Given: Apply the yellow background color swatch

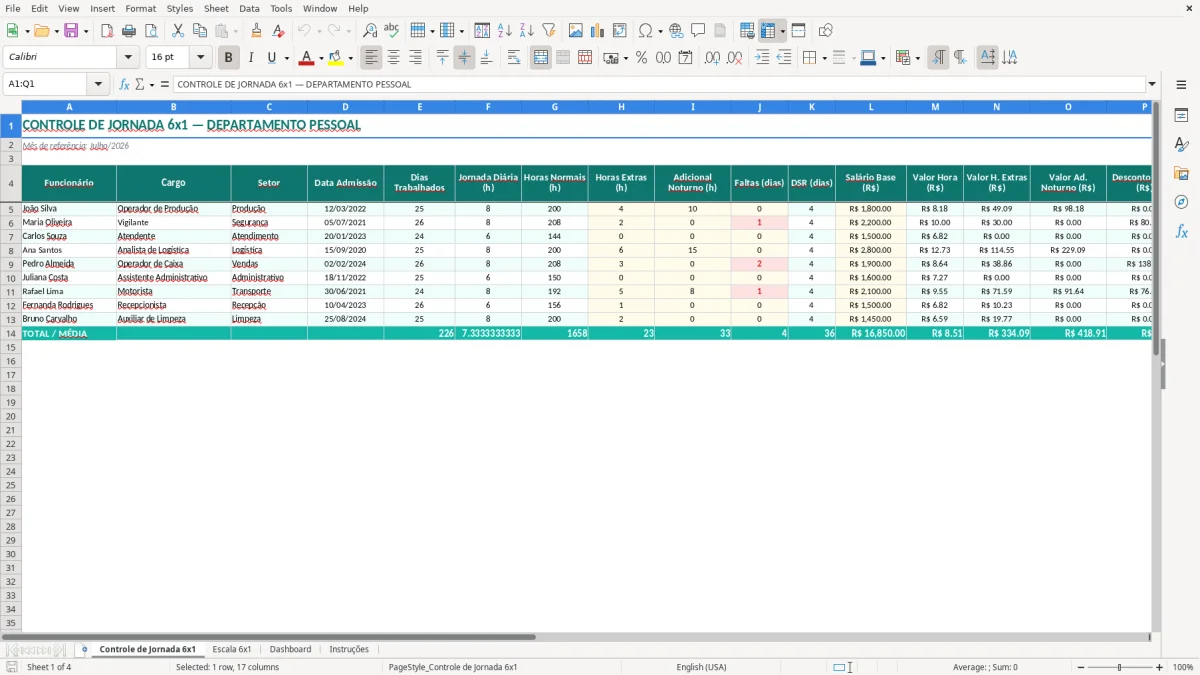Looking at the screenshot, I should [x=337, y=58].
